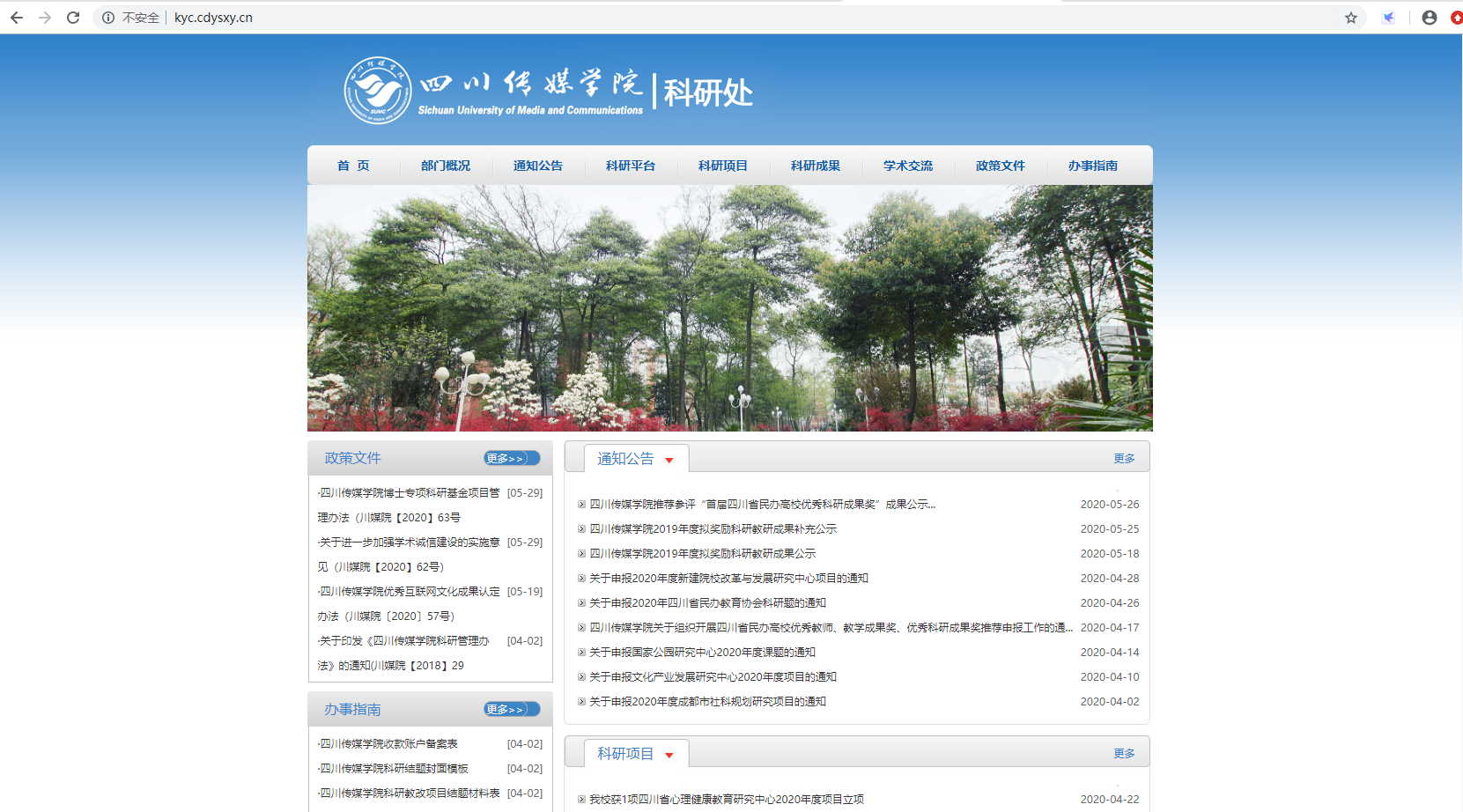The width and height of the screenshot is (1463, 812).
Task: Bookmark this page with star icon
Action: [1350, 18]
